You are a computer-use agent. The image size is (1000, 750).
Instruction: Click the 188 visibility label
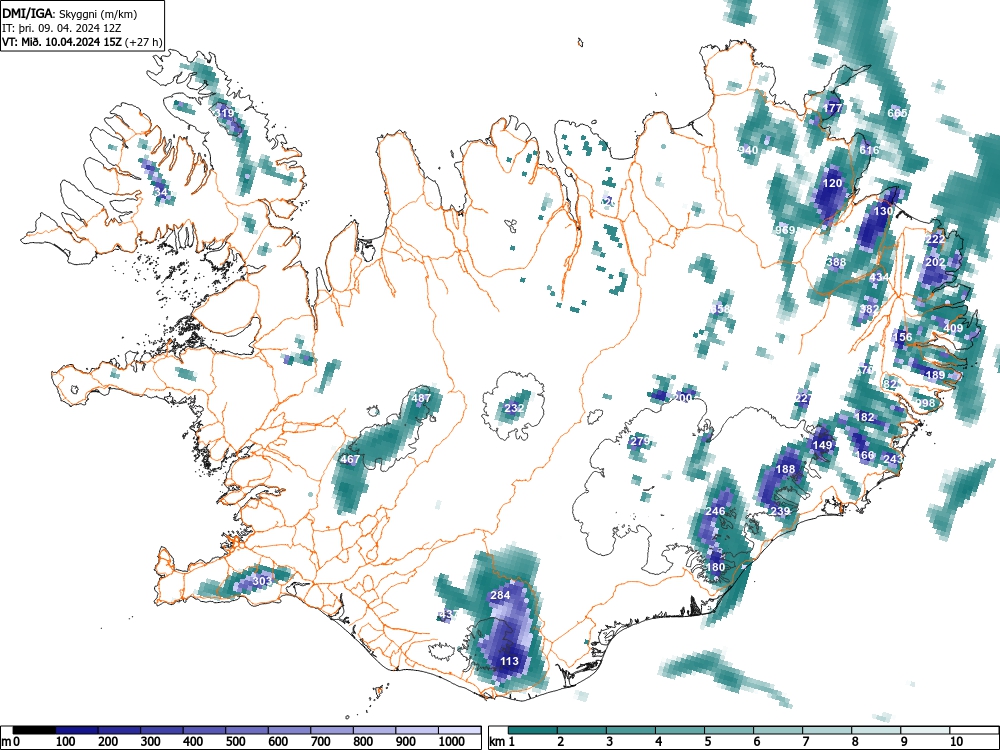click(x=785, y=469)
